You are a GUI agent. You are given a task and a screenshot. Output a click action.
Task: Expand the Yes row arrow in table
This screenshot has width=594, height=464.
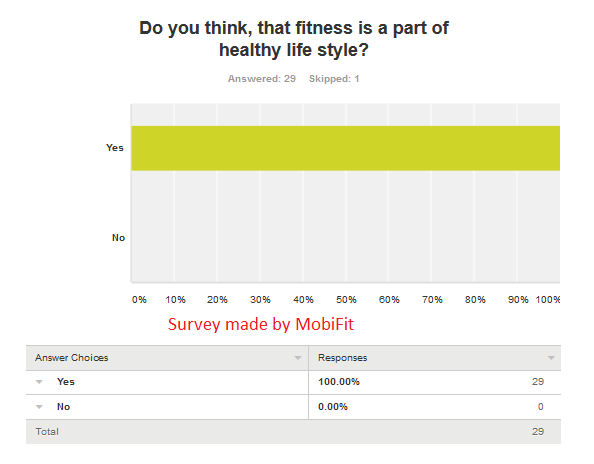(39, 382)
